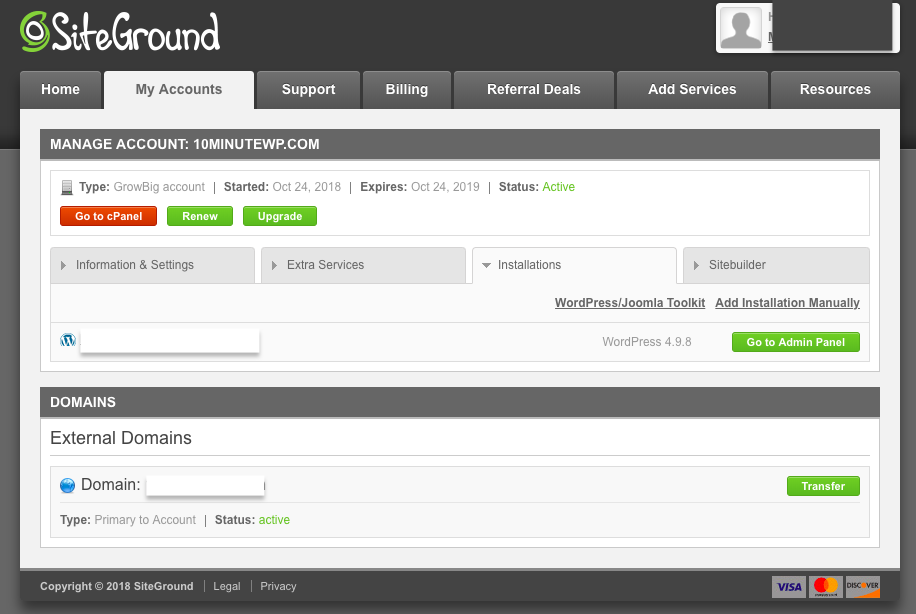Expand the Extra Services section
The height and width of the screenshot is (614, 916).
[363, 265]
